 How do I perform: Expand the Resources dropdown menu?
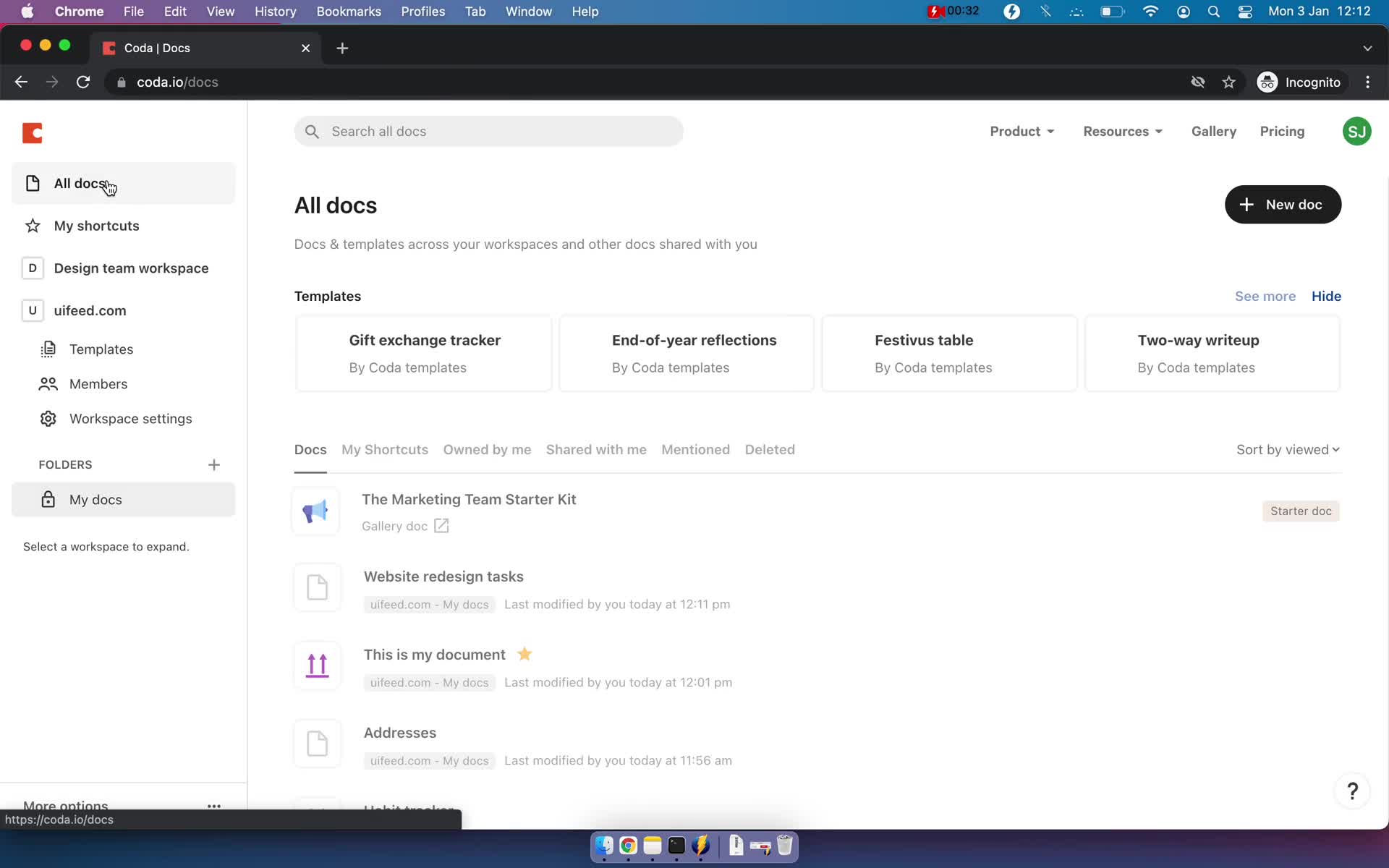pyautogui.click(x=1122, y=132)
